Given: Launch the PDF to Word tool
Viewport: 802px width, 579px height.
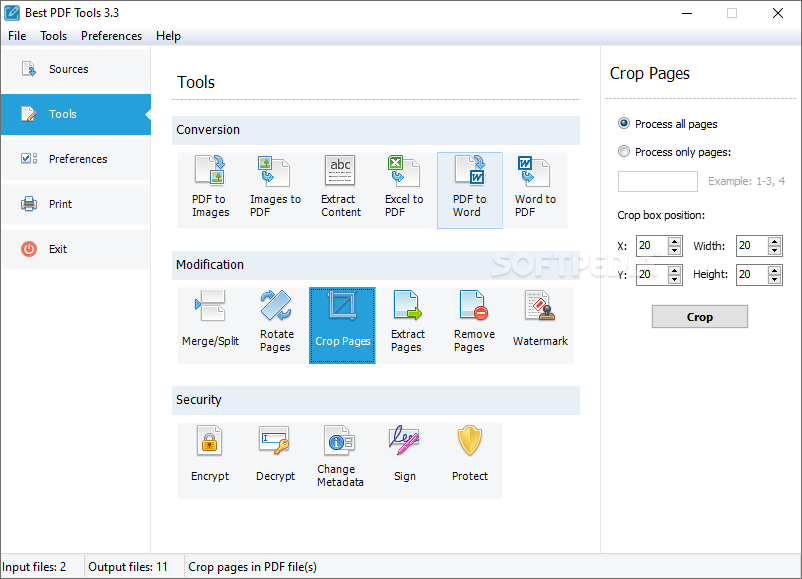Looking at the screenshot, I should tap(470, 190).
